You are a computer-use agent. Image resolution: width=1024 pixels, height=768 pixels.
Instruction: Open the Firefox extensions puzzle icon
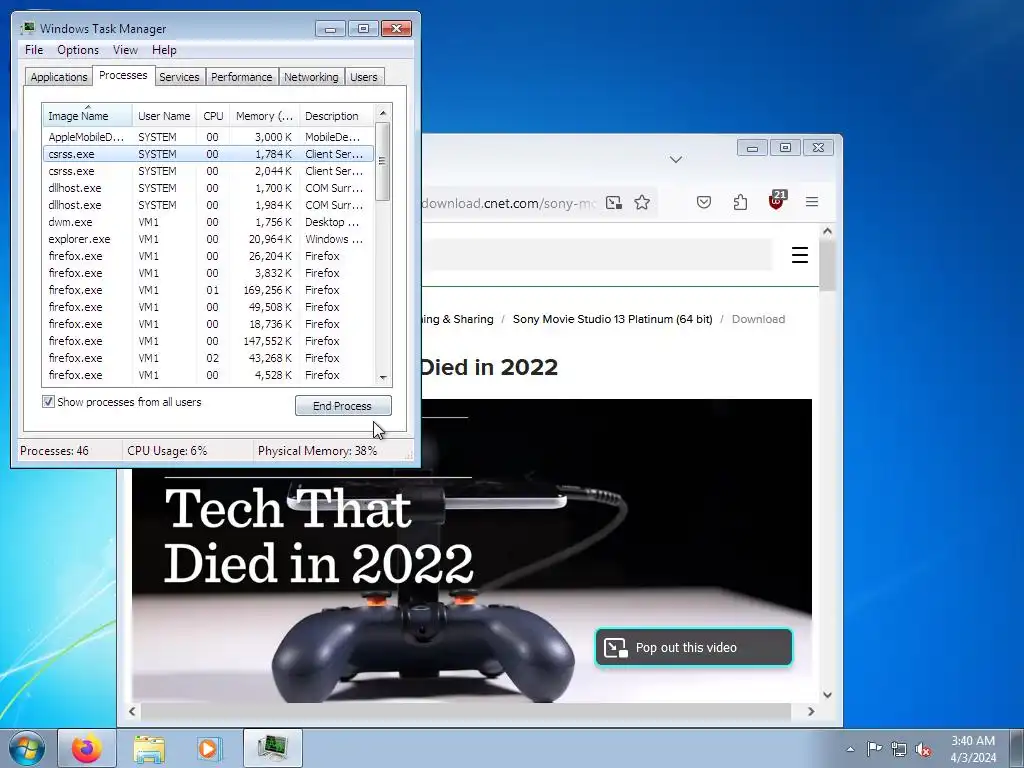tap(740, 202)
